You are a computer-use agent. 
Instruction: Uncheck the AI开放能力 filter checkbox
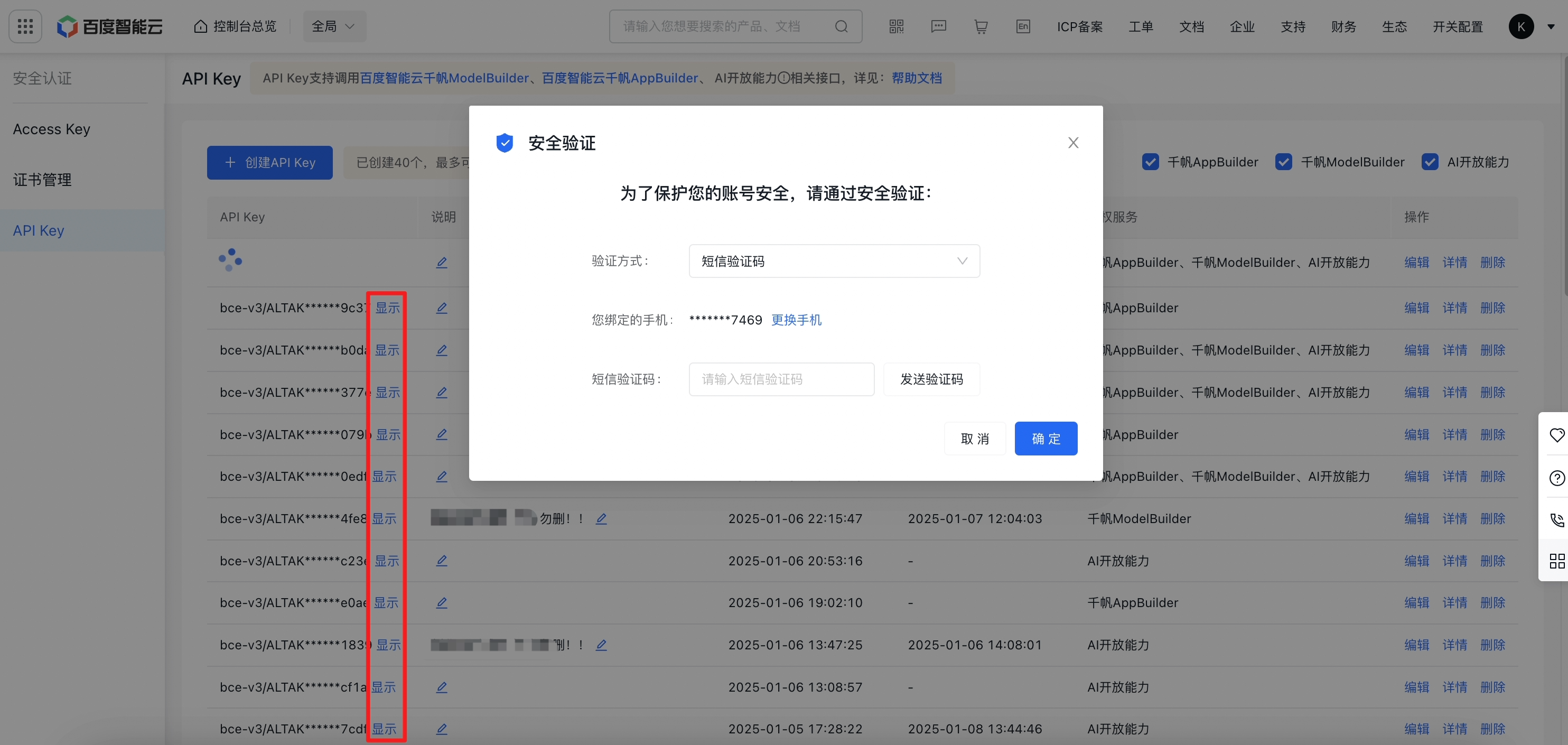coord(1430,162)
